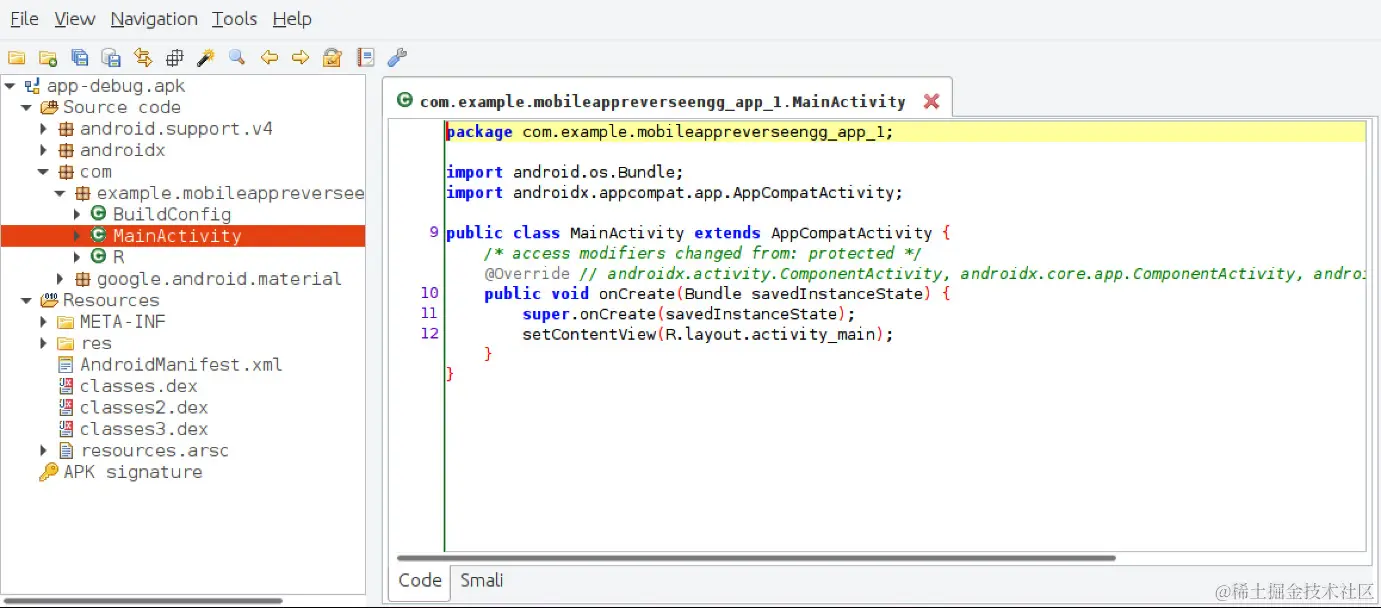
Task: Expand the android.support.v4 package
Action: pyautogui.click(x=43, y=129)
